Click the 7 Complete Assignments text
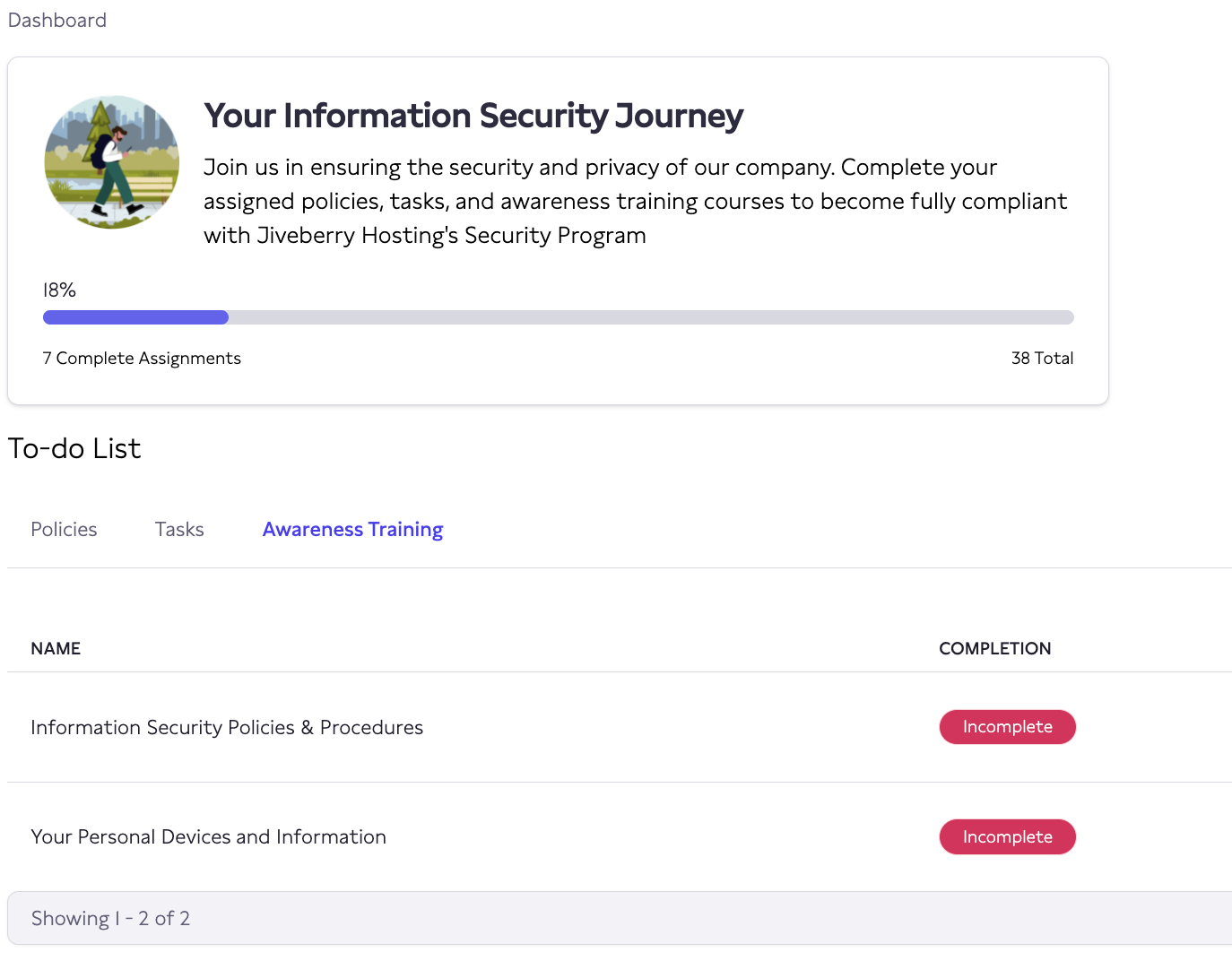The width and height of the screenshot is (1232, 961). pos(142,358)
